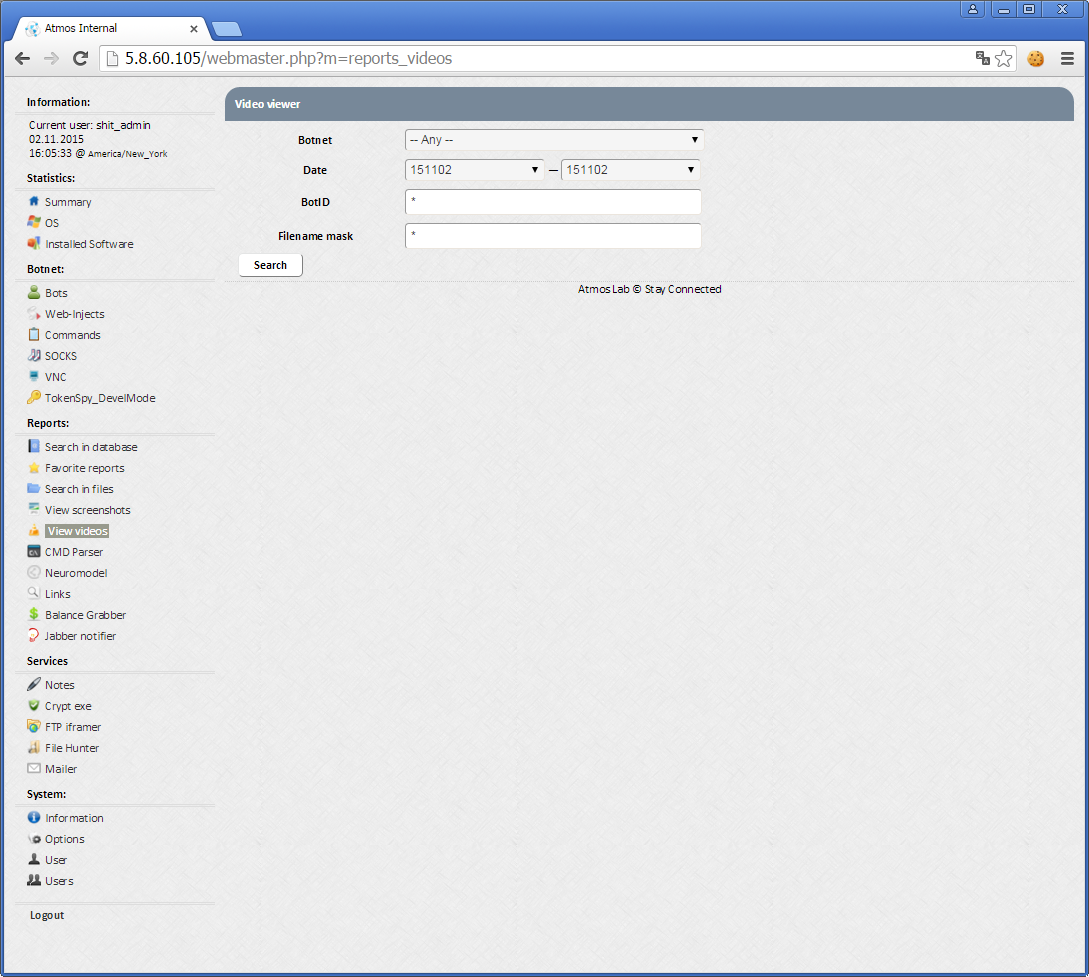Focus the BotID input field
This screenshot has height=977, width=1089.
pyautogui.click(x=553, y=202)
